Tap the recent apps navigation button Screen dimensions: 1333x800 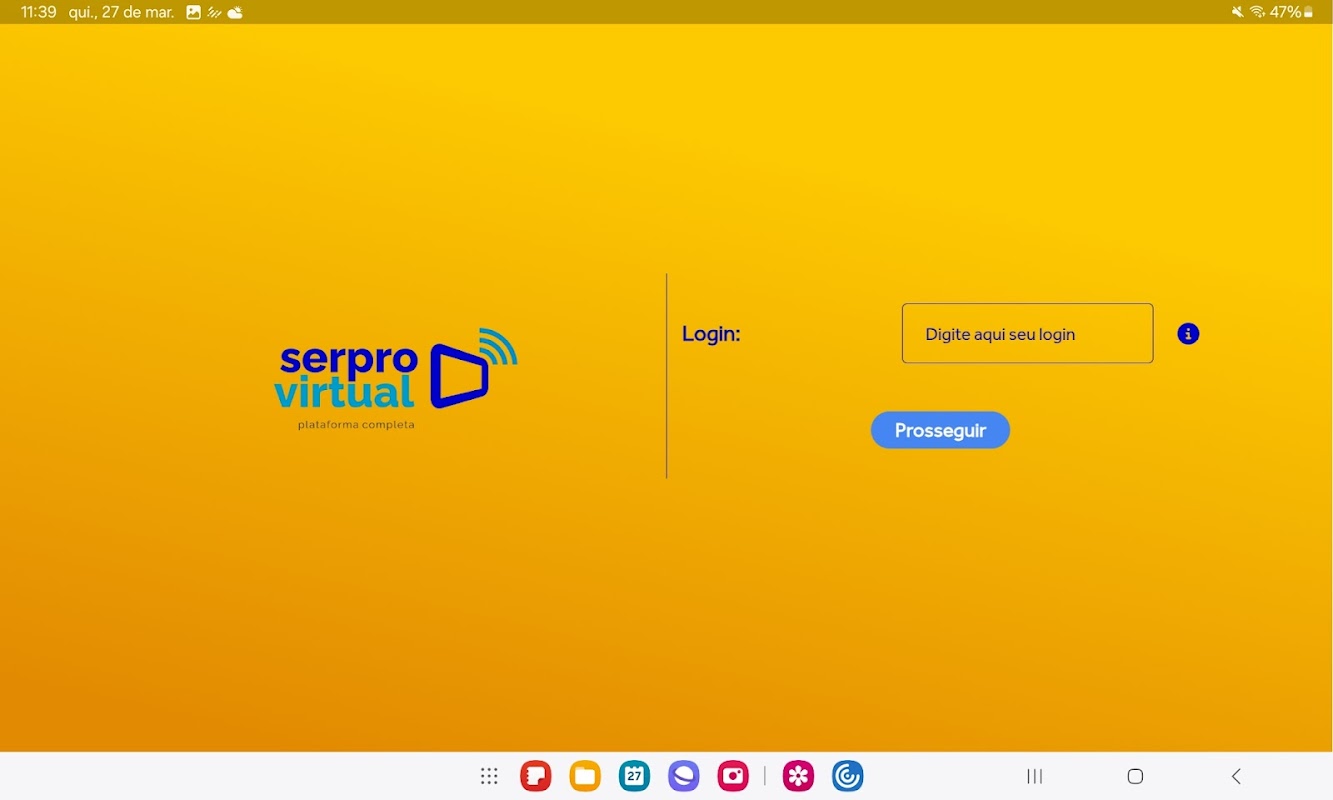pyautogui.click(x=1035, y=776)
